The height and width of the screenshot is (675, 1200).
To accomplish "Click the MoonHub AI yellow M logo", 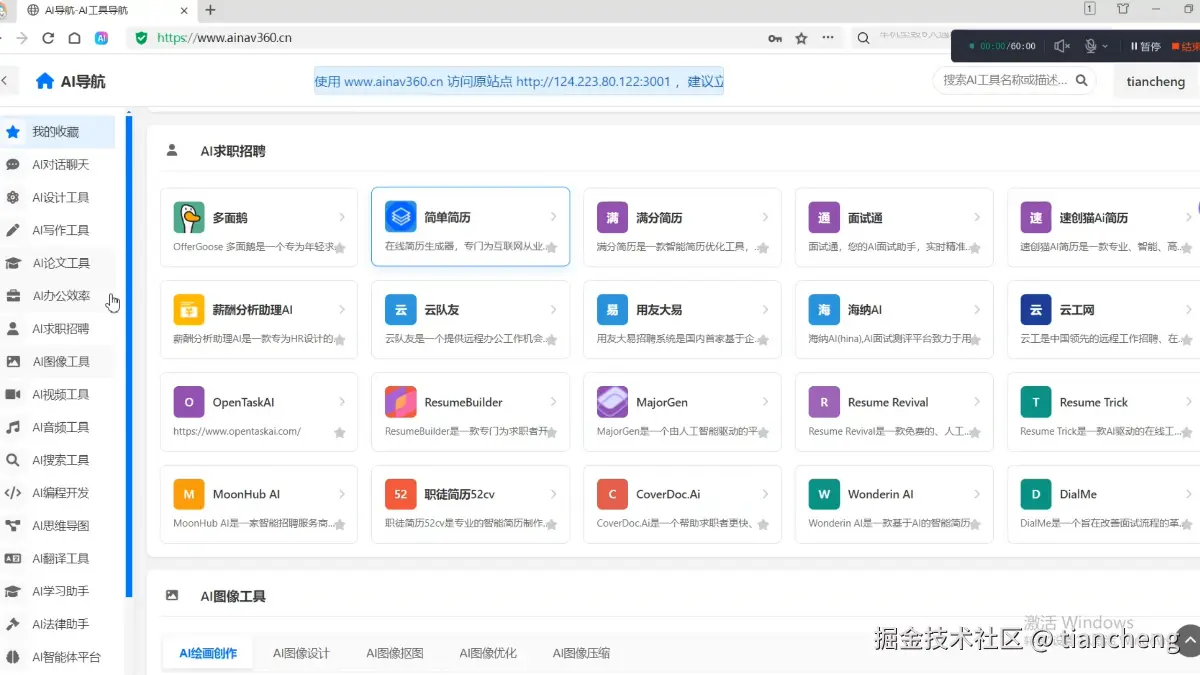I will tap(188, 494).
